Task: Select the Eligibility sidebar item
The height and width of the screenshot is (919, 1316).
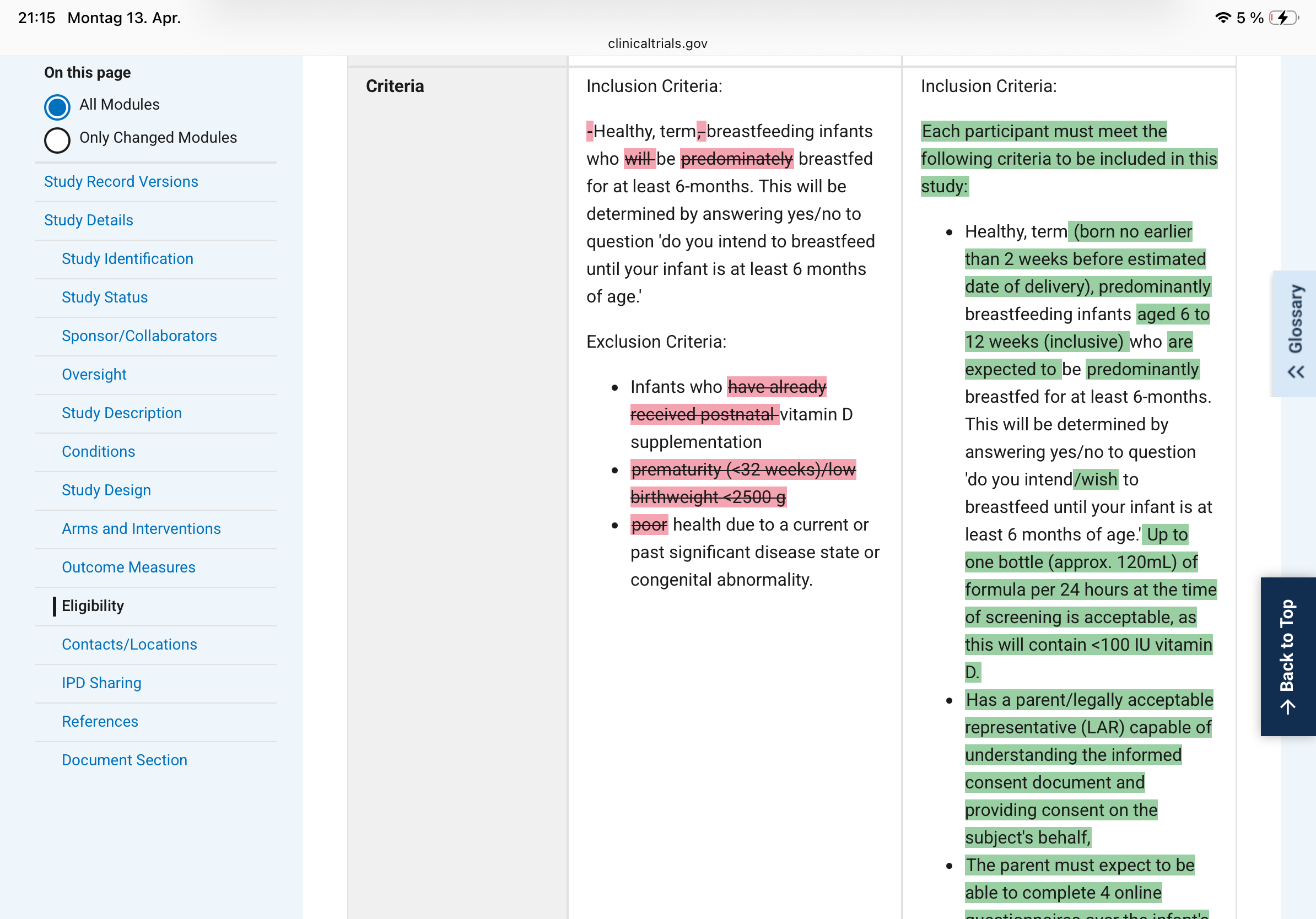Action: point(93,606)
